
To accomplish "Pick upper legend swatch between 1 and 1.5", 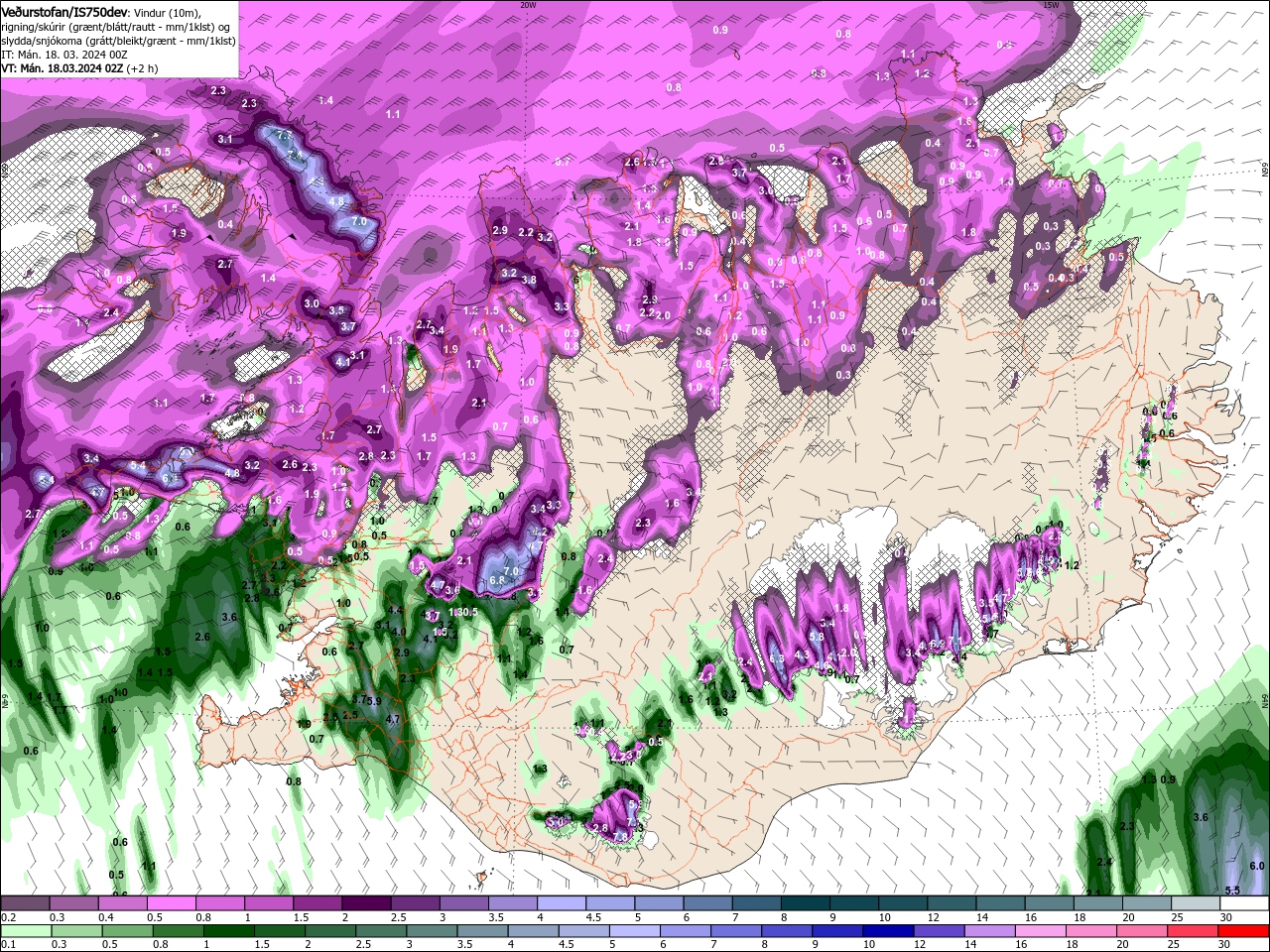I will [x=268, y=903].
